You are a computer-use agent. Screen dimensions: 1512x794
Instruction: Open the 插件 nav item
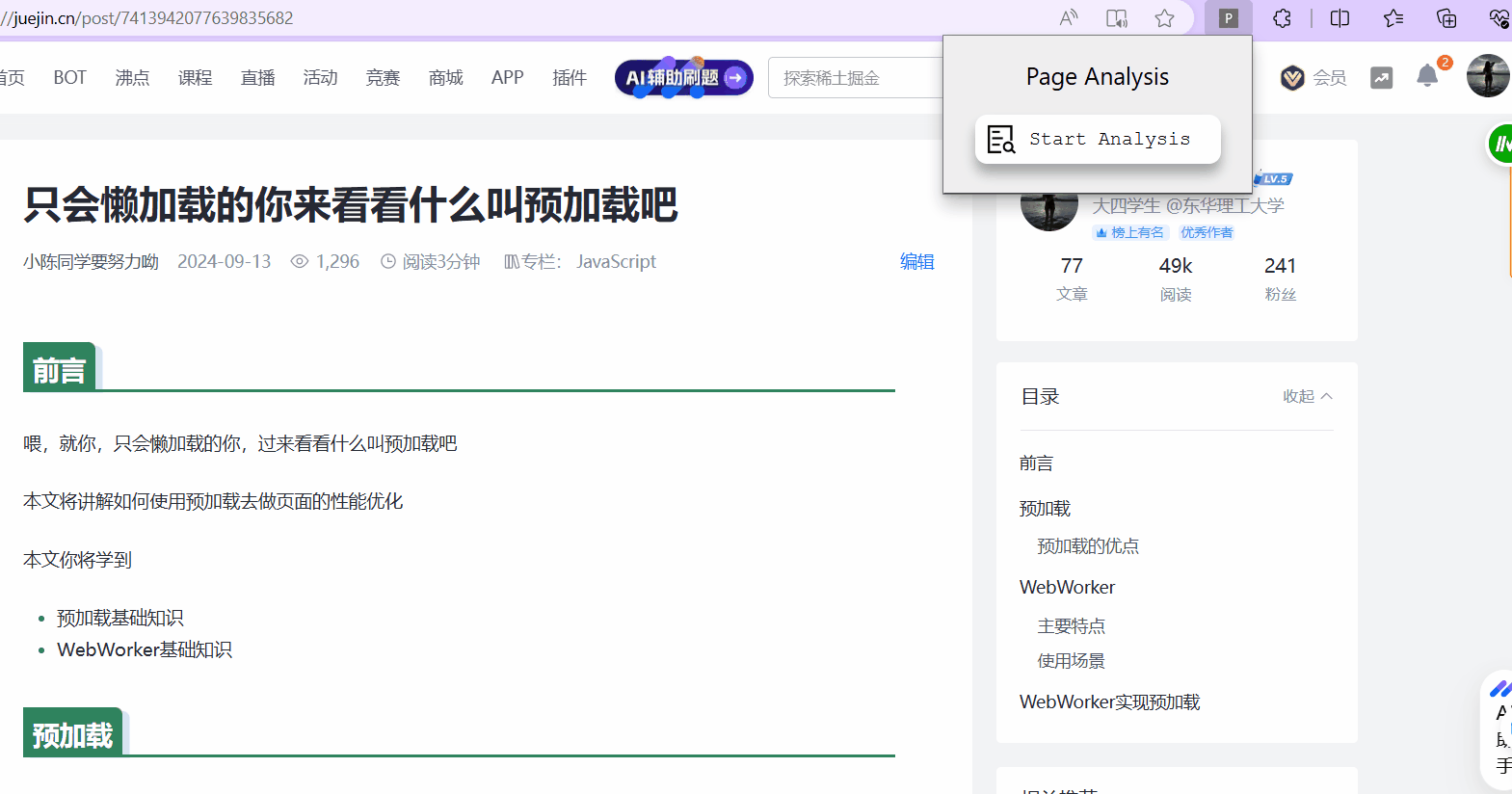coord(570,78)
